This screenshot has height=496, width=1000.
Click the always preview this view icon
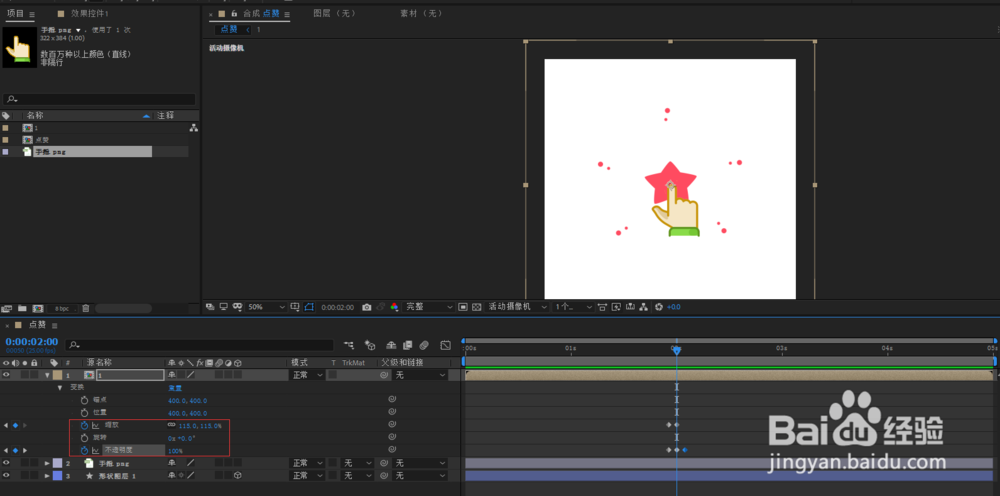click(x=210, y=307)
